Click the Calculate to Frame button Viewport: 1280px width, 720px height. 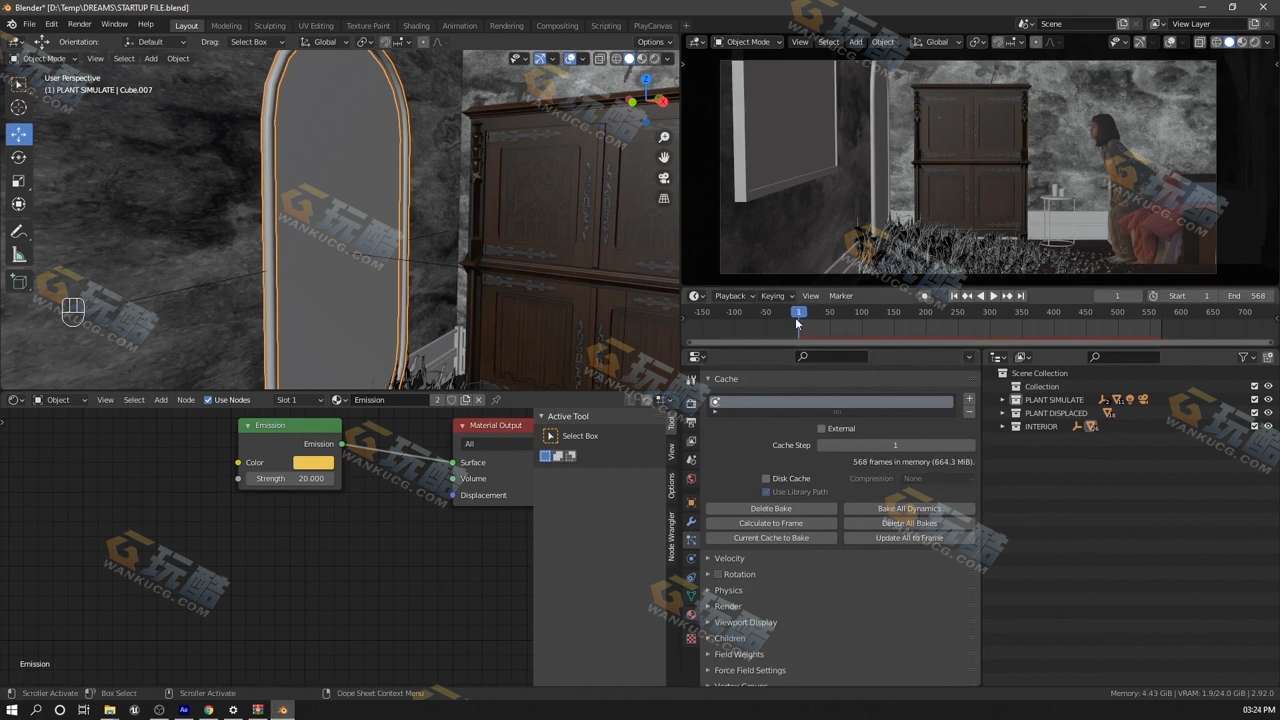click(771, 523)
